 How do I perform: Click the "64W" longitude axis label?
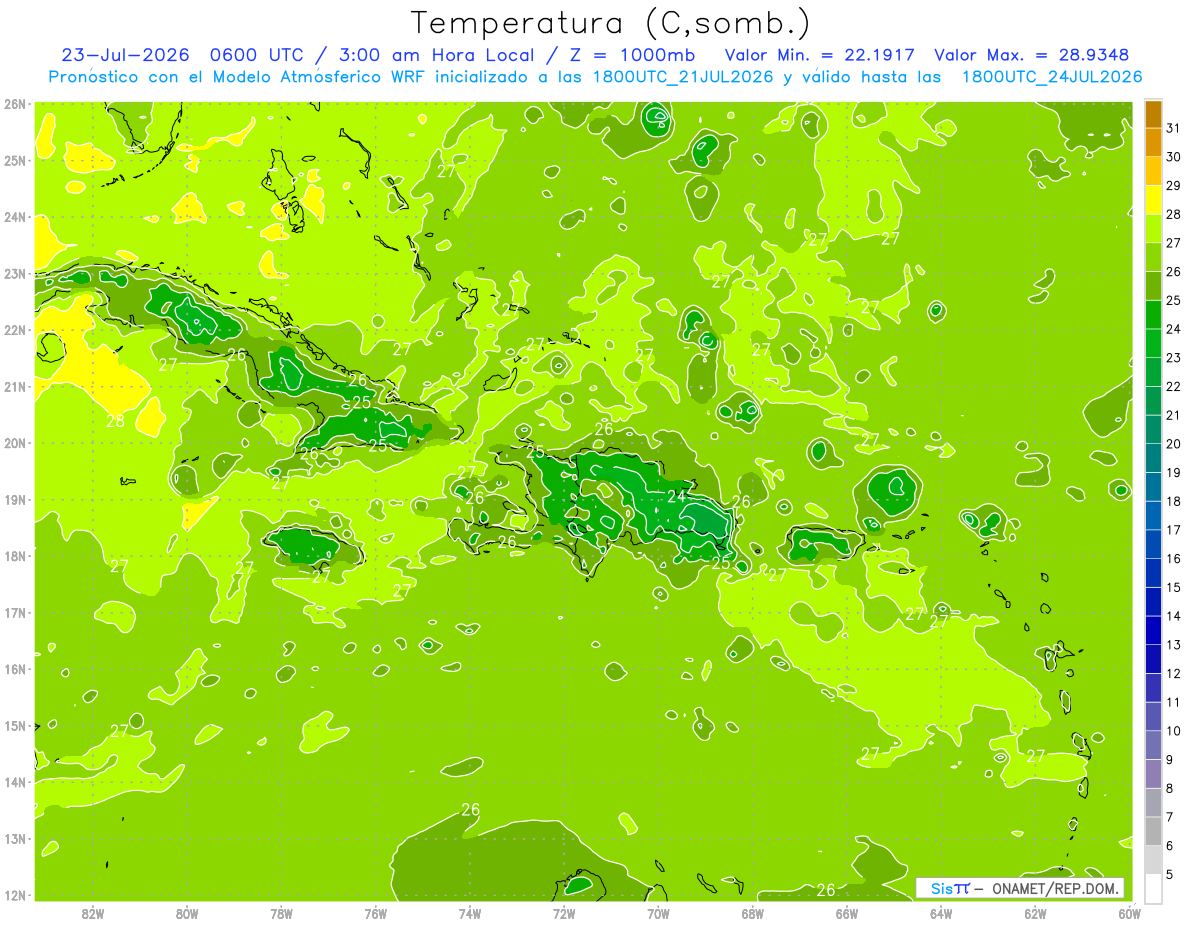pyautogui.click(x=941, y=913)
